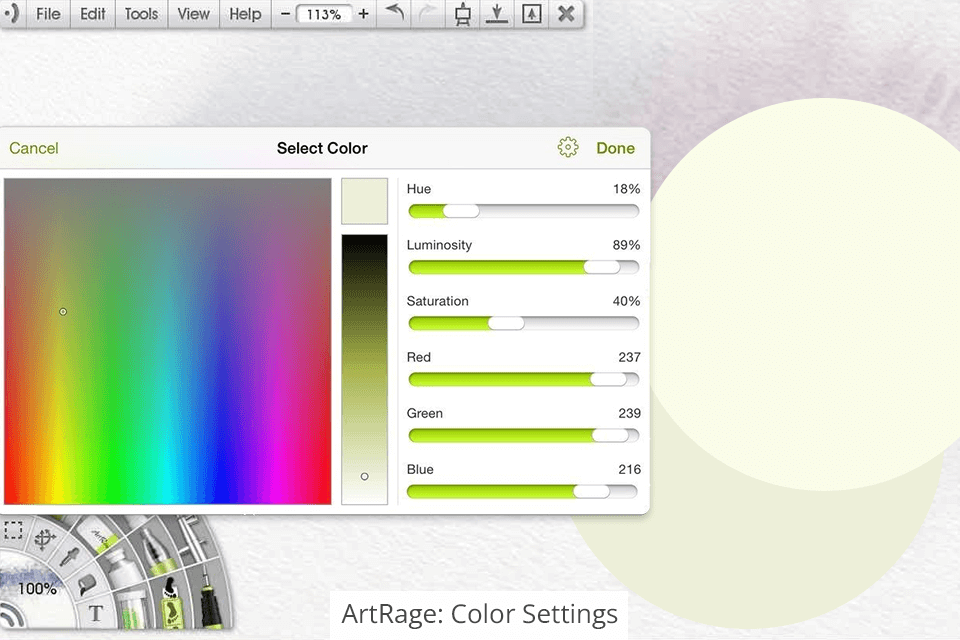Zoom out with the minus button

[285, 13]
